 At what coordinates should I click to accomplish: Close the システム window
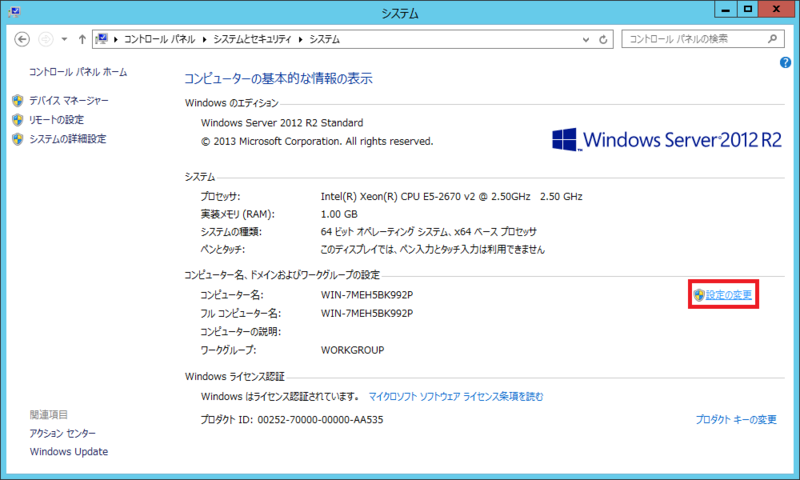[777, 9]
